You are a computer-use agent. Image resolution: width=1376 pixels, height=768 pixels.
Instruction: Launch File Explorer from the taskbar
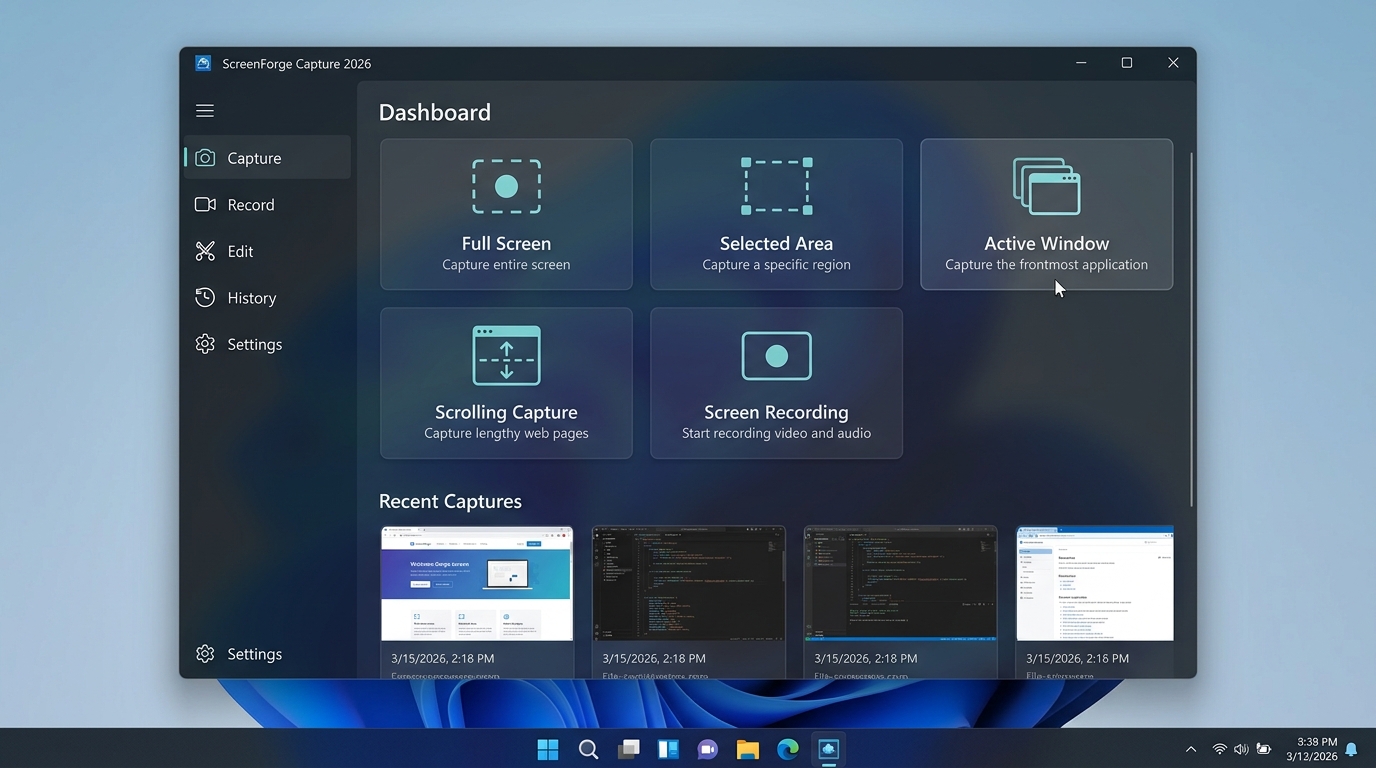(x=748, y=749)
